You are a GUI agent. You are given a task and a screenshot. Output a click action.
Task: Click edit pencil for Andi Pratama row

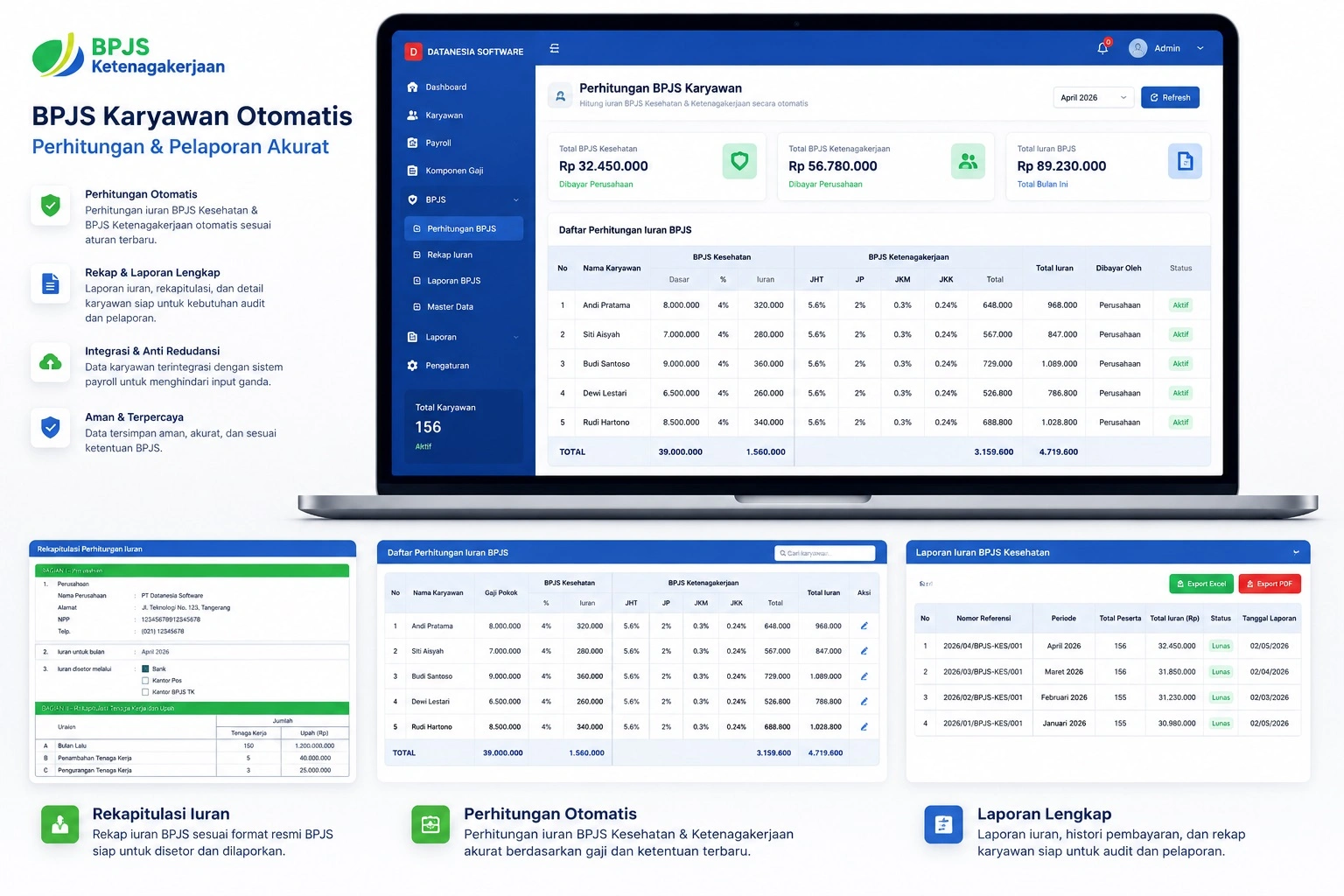click(x=864, y=626)
